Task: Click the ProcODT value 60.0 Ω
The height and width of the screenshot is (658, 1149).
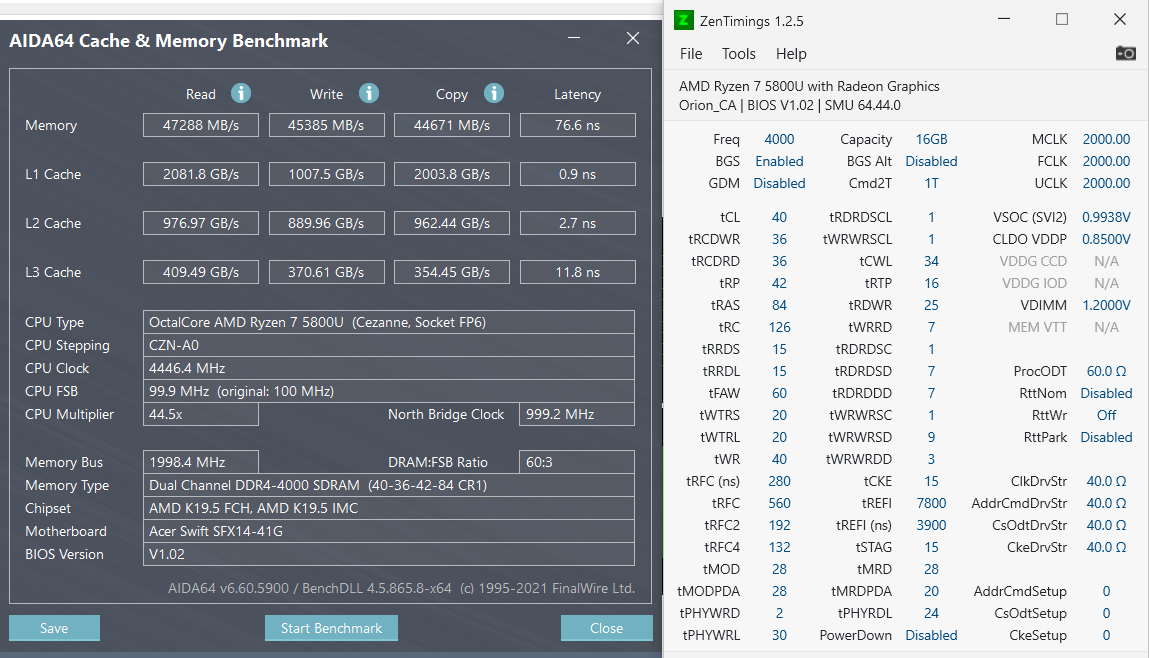Action: pyautogui.click(x=1106, y=371)
